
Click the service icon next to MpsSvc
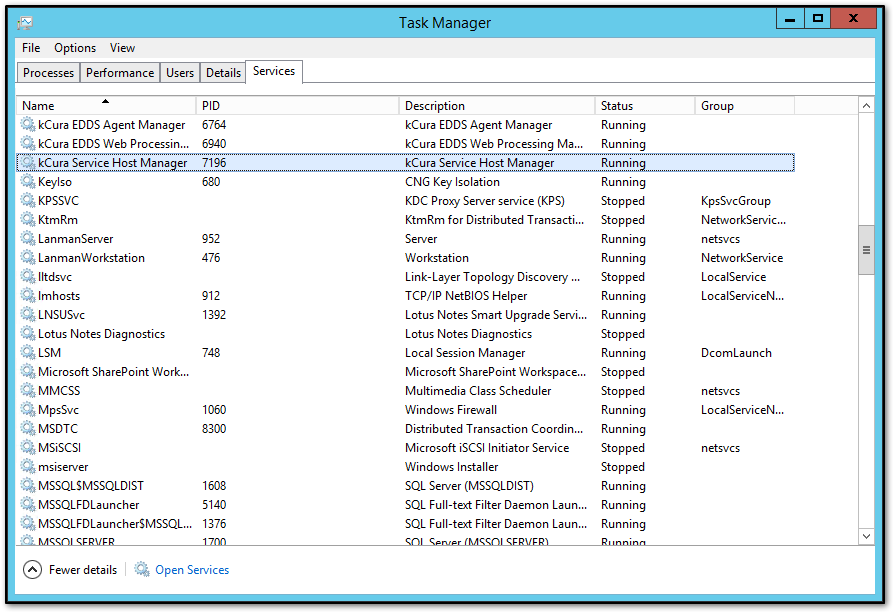27,409
